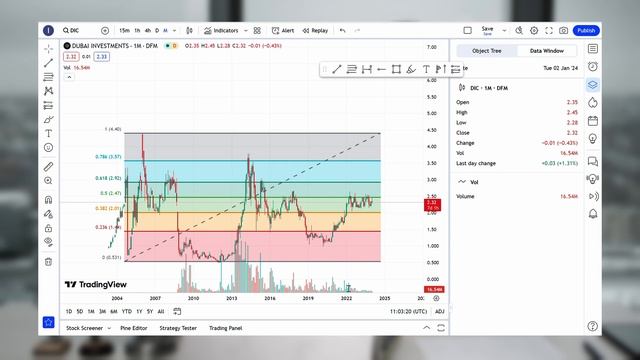This screenshot has height=360, width=640.
Task: Open indicator templates grid icon
Action: (x=257, y=31)
